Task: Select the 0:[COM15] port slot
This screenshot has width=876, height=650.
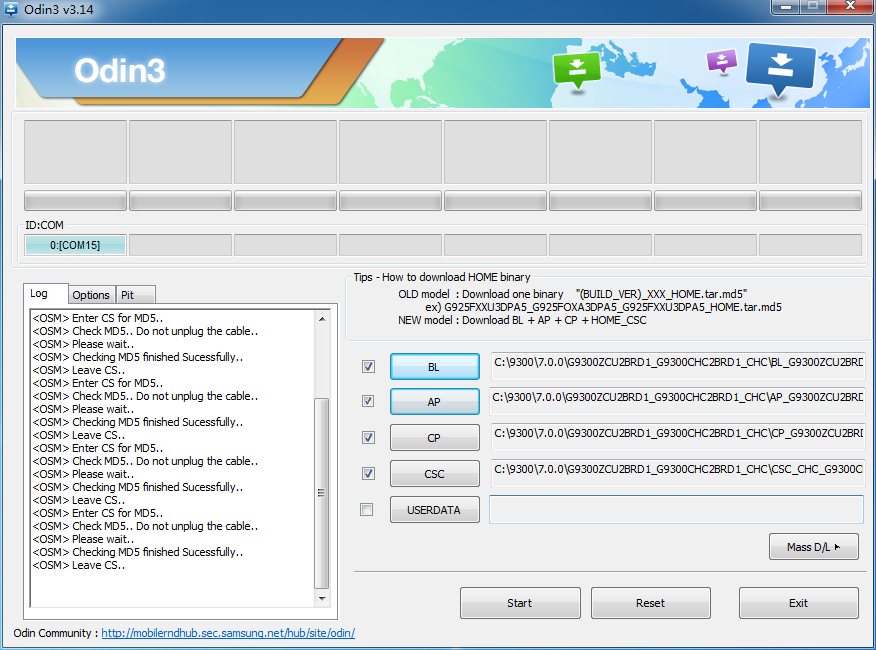Action: click(x=75, y=245)
